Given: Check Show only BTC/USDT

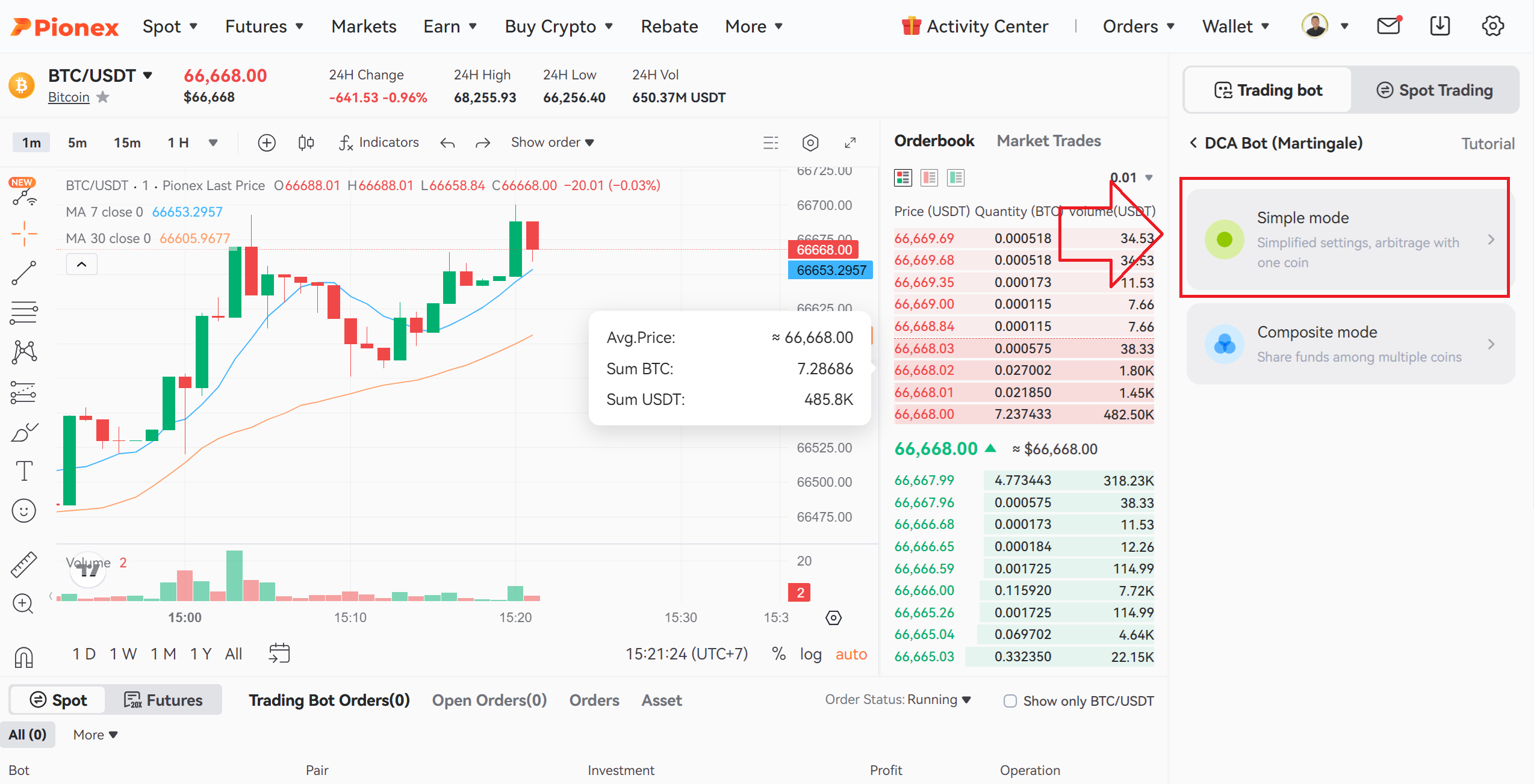Looking at the screenshot, I should click(x=1010, y=701).
